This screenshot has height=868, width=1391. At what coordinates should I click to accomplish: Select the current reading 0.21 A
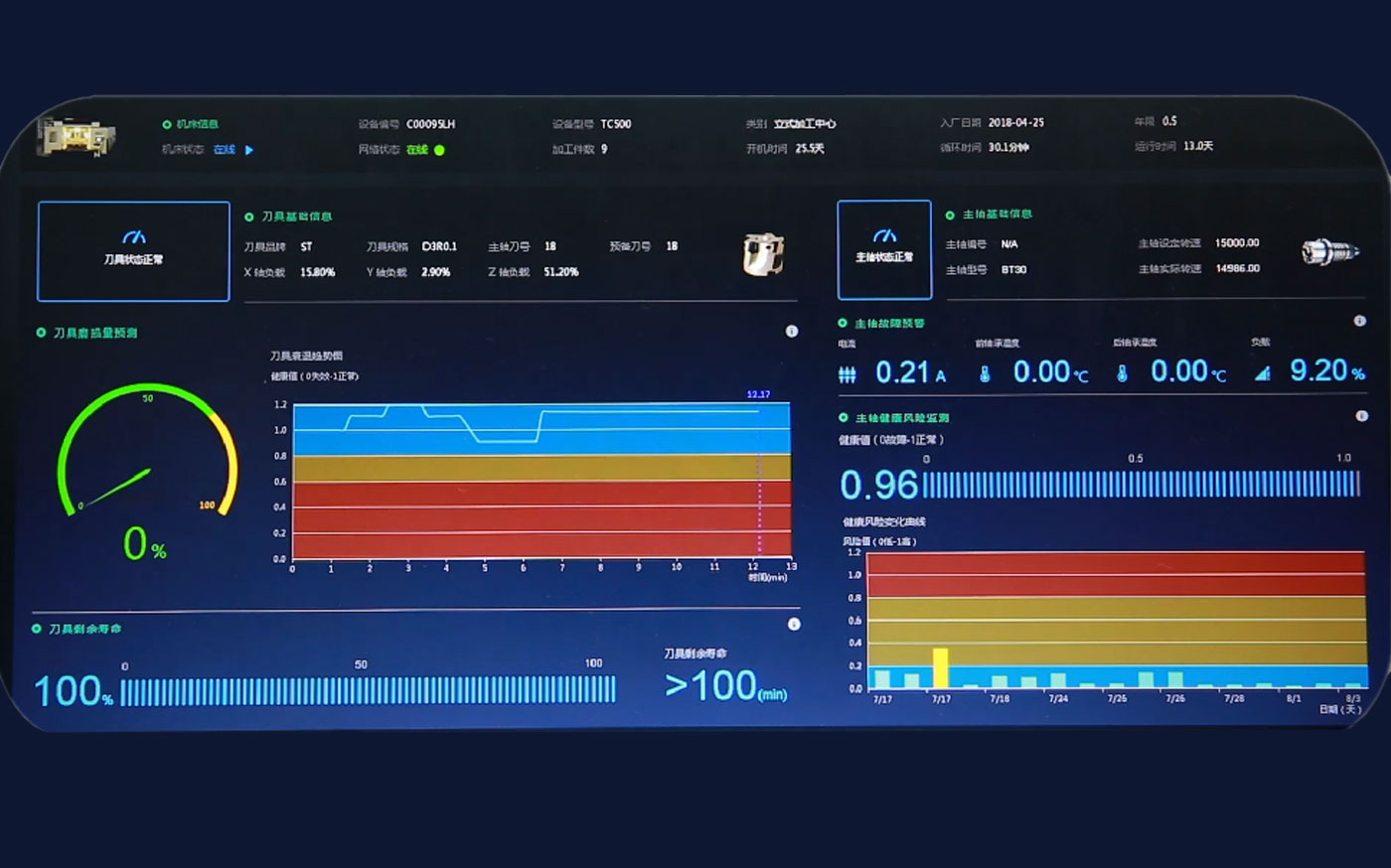(x=910, y=372)
